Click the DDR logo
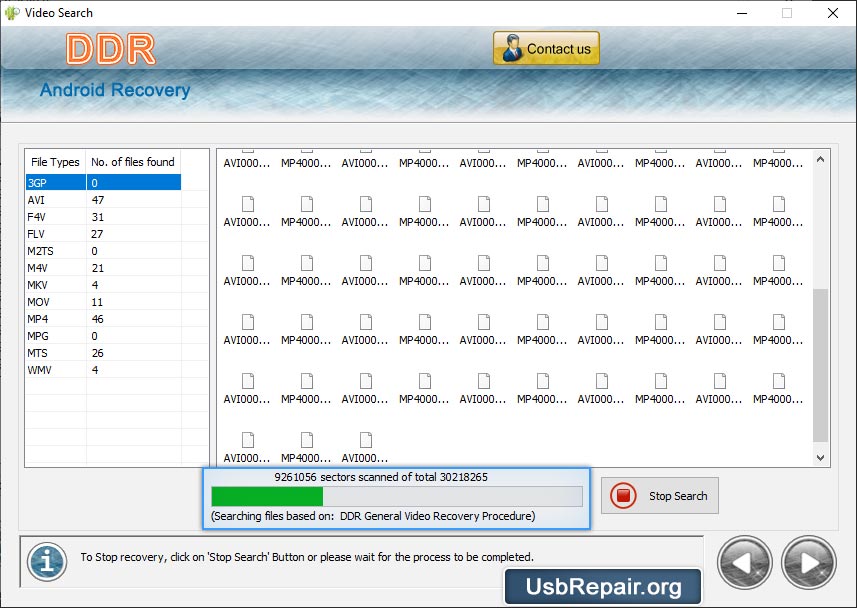 (111, 50)
